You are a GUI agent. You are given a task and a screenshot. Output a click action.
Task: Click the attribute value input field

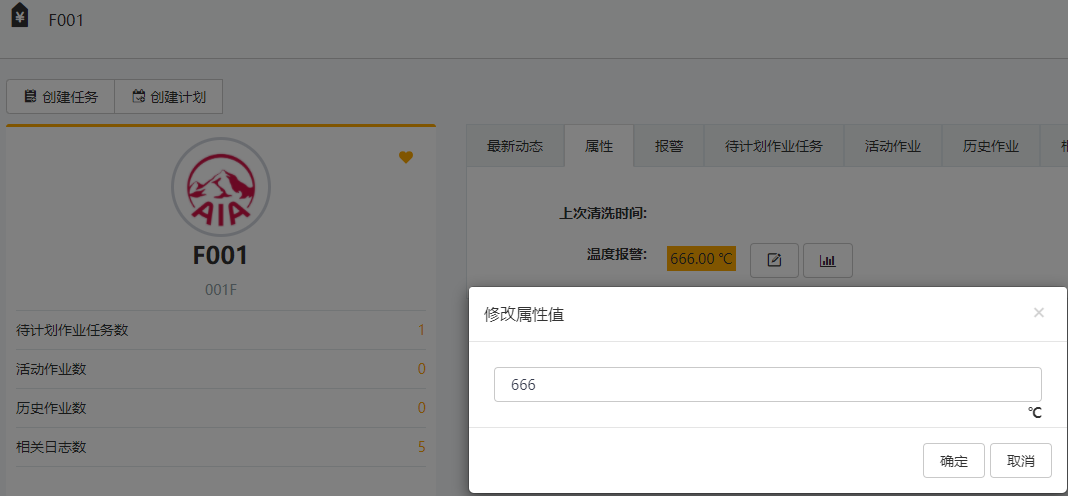point(767,385)
